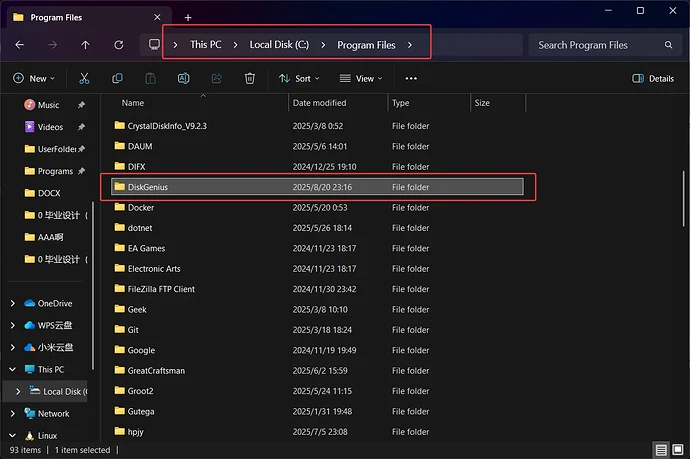Screen dimensions: 690x459
Task: Click the Delete trash icon
Action: [250, 78]
